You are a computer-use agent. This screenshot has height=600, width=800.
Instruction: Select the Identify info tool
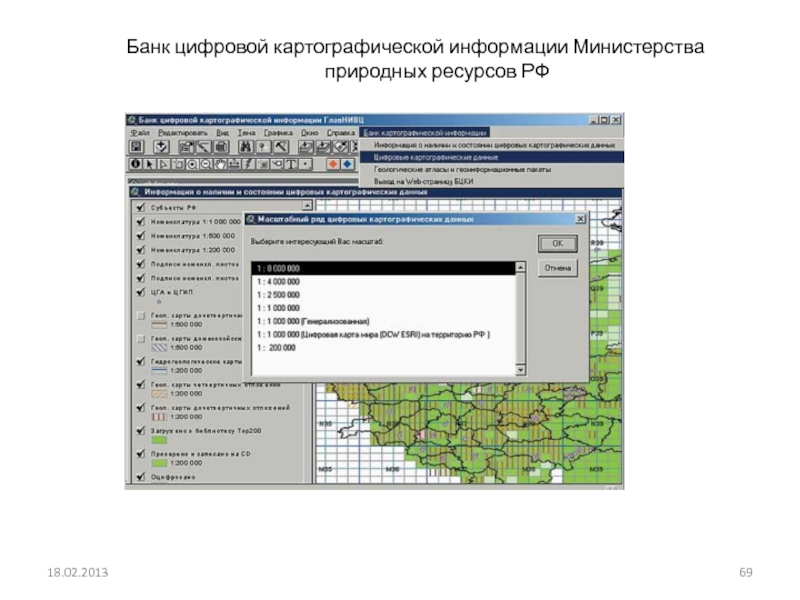tap(137, 164)
